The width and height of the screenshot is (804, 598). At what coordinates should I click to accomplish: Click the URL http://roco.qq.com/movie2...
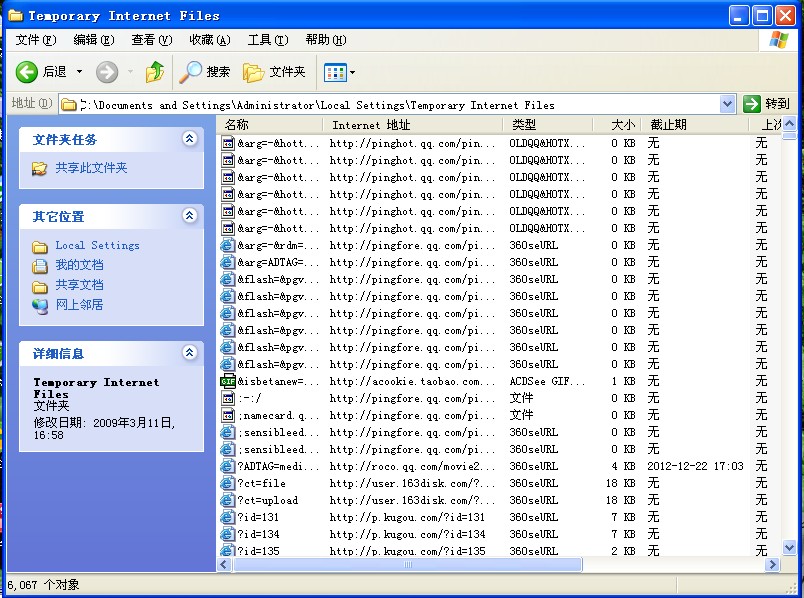[412, 467]
